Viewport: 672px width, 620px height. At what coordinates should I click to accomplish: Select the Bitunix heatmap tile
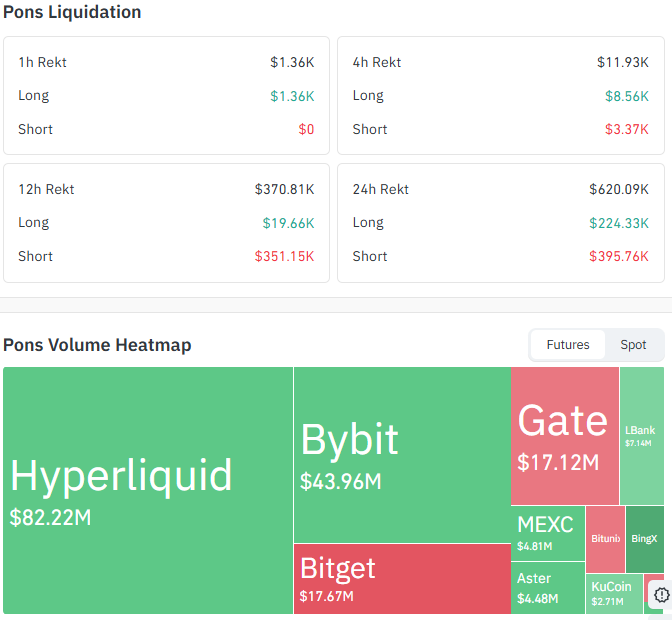605,539
